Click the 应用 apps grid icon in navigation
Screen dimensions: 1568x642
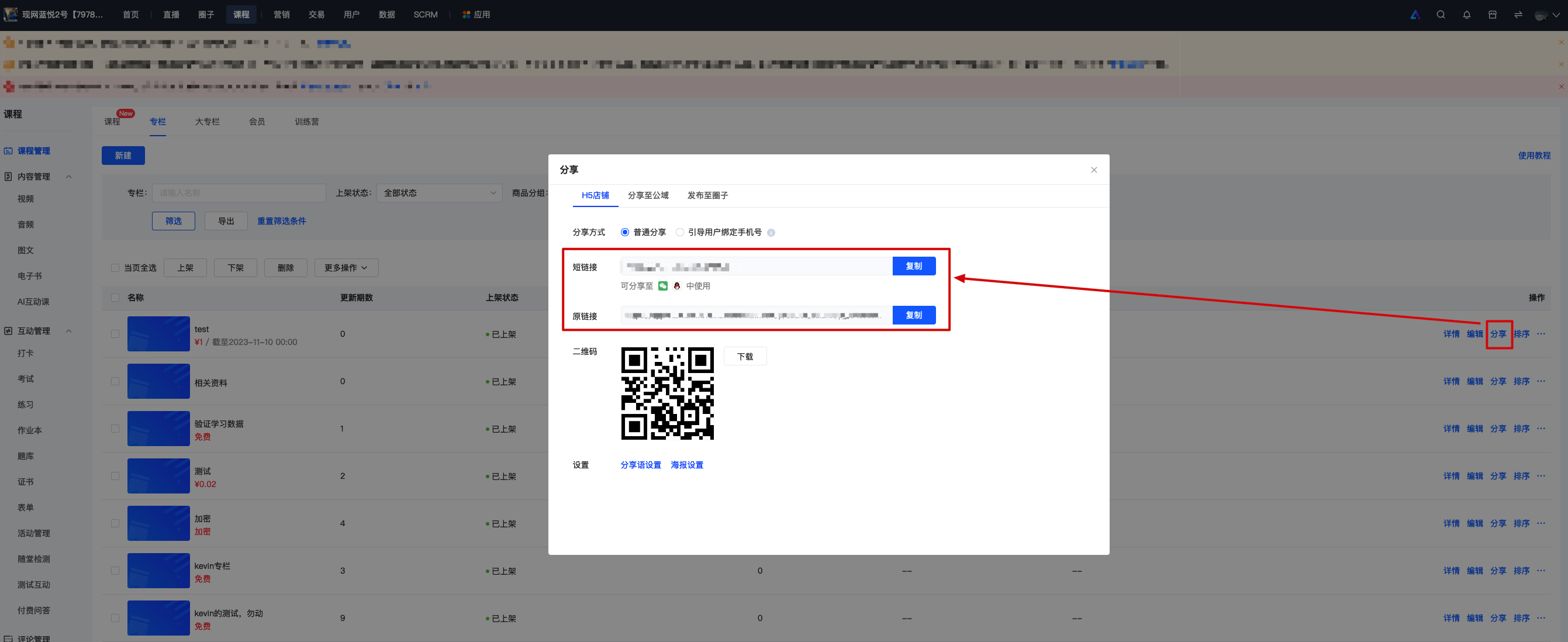(x=467, y=15)
